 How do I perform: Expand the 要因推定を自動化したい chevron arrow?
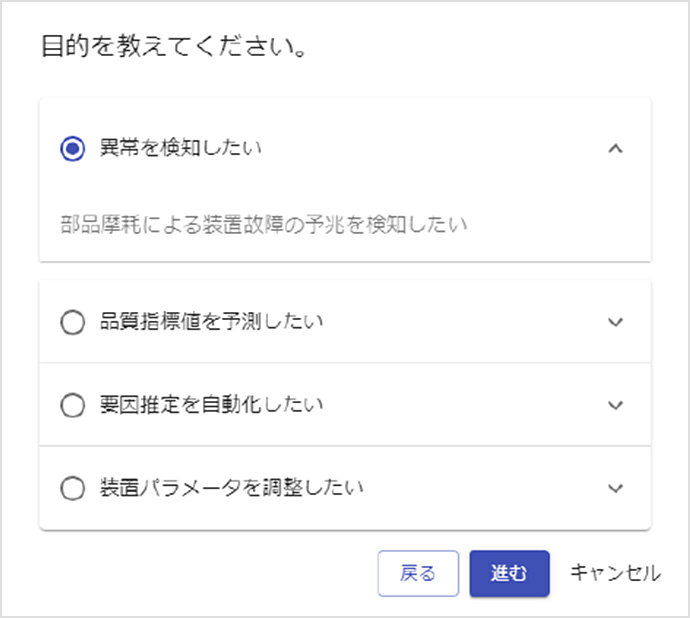tap(616, 405)
